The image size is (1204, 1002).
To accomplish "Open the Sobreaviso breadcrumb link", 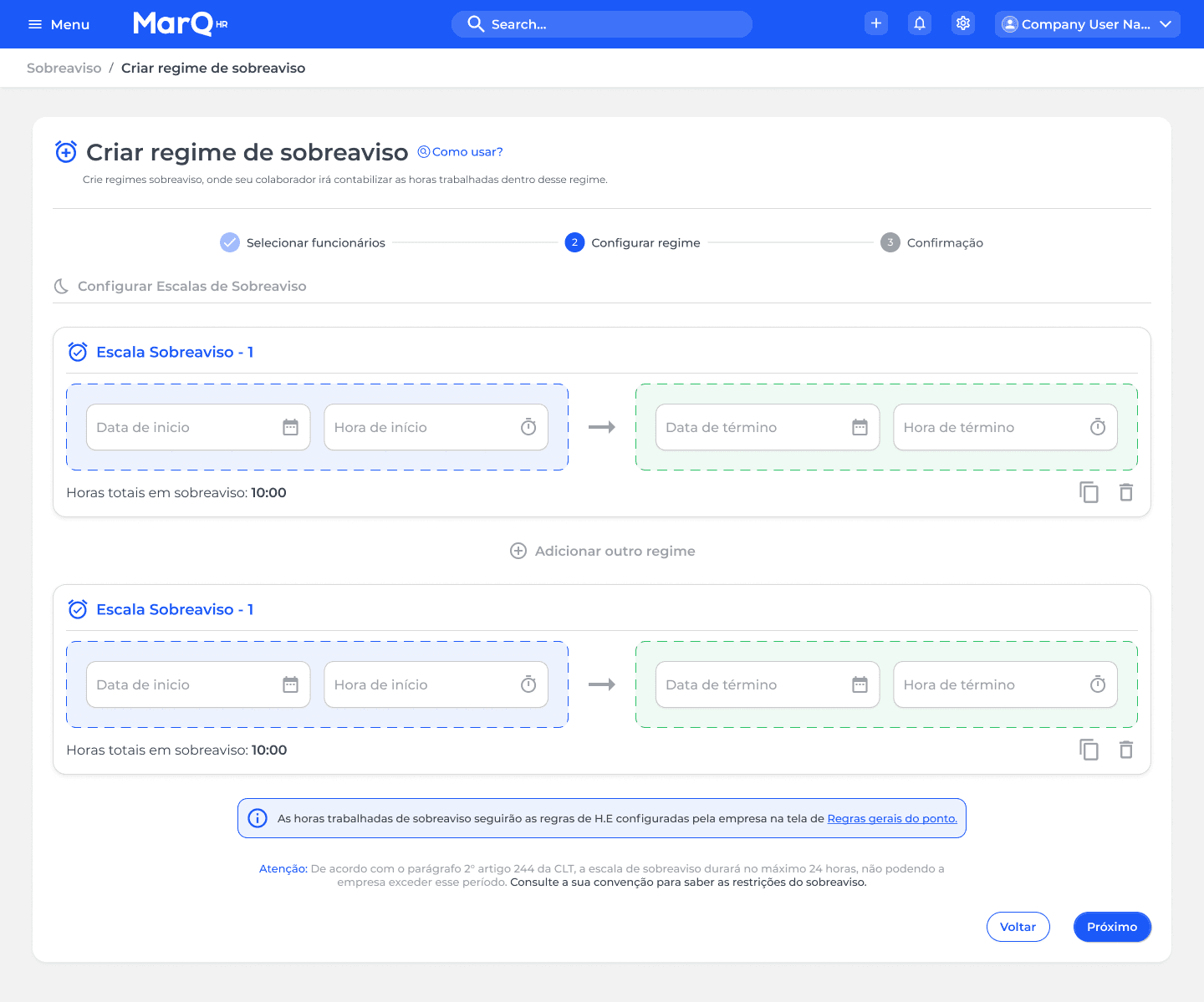I will coord(64,68).
